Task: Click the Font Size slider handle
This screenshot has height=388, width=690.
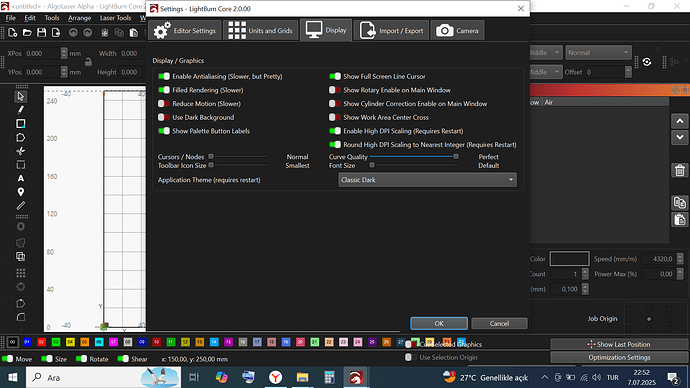Action: 372,165
